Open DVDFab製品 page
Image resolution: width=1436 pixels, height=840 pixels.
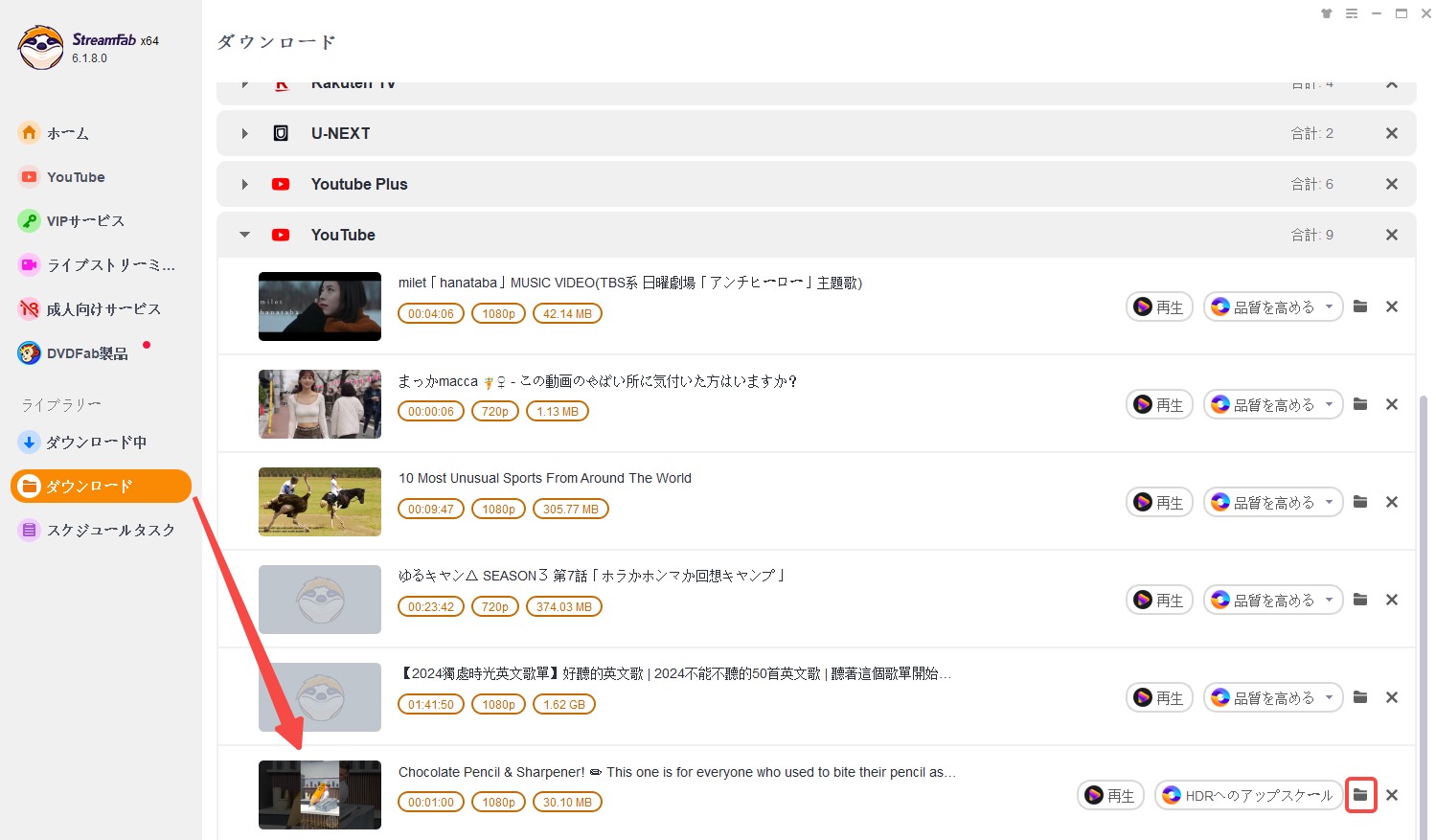(74, 353)
